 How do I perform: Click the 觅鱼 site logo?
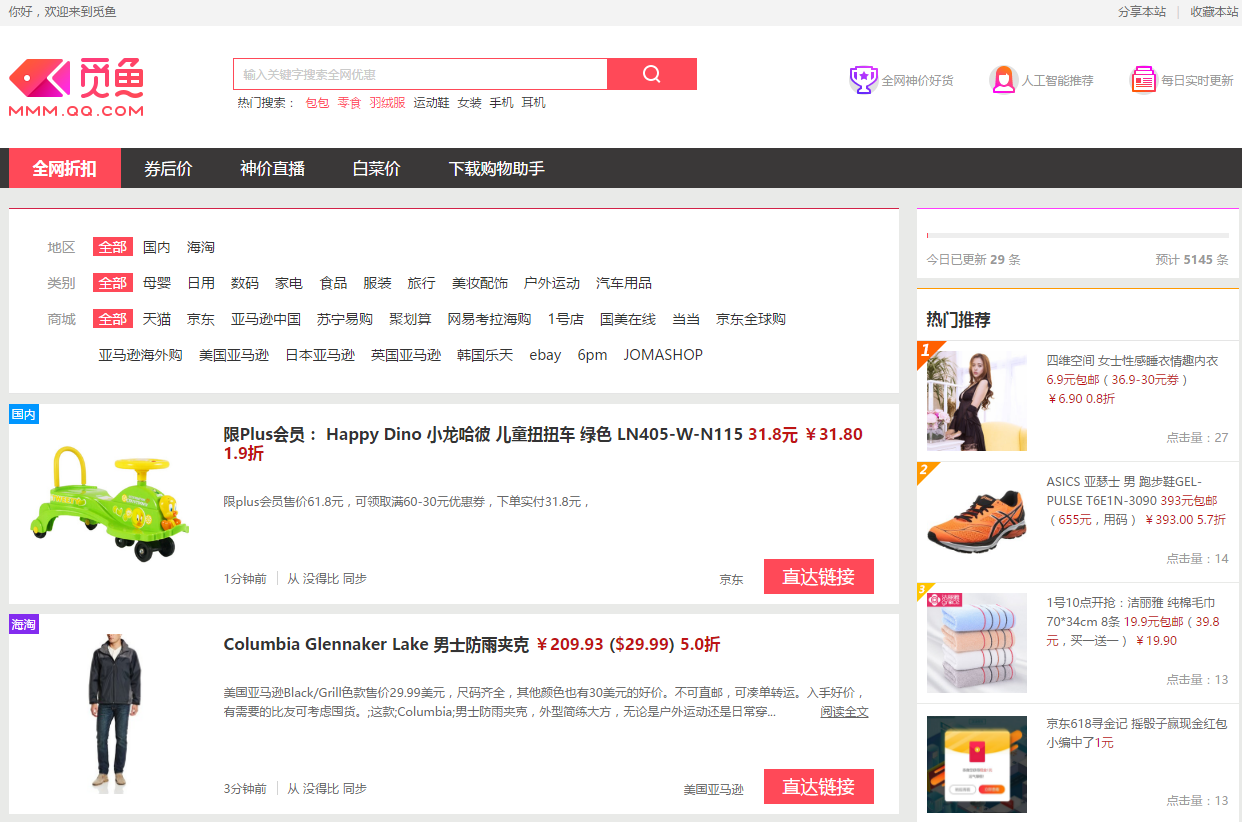click(77, 87)
